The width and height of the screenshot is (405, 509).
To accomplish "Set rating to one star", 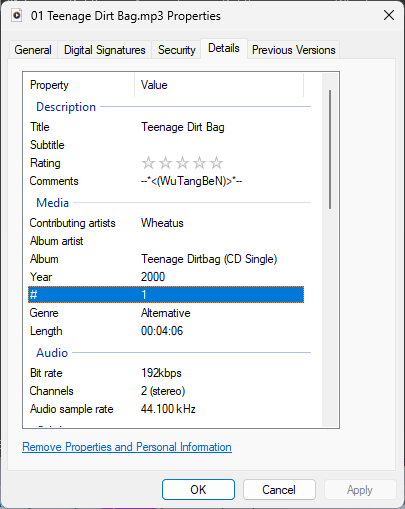I will pyautogui.click(x=148, y=163).
